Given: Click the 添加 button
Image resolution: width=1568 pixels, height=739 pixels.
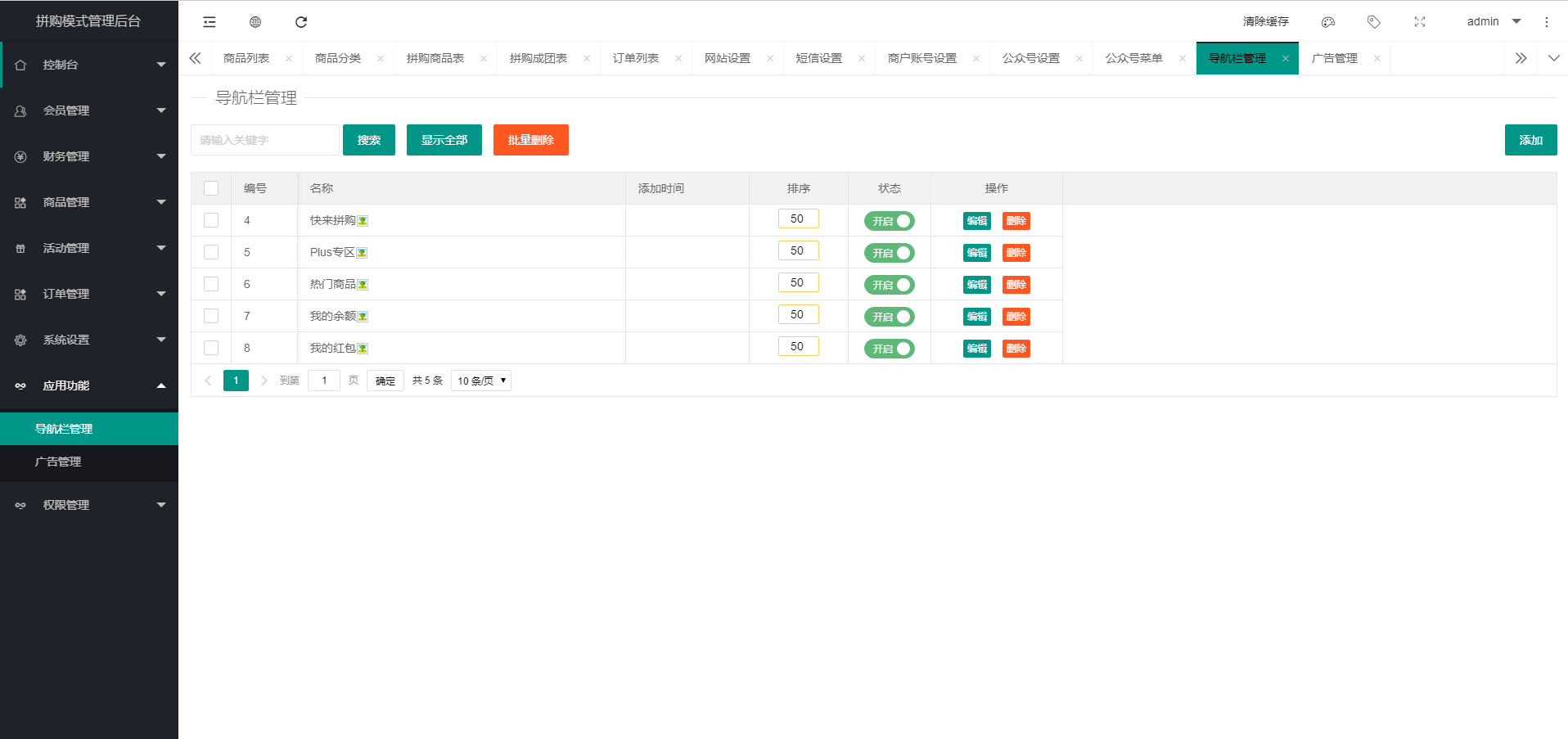Looking at the screenshot, I should click(x=1530, y=140).
